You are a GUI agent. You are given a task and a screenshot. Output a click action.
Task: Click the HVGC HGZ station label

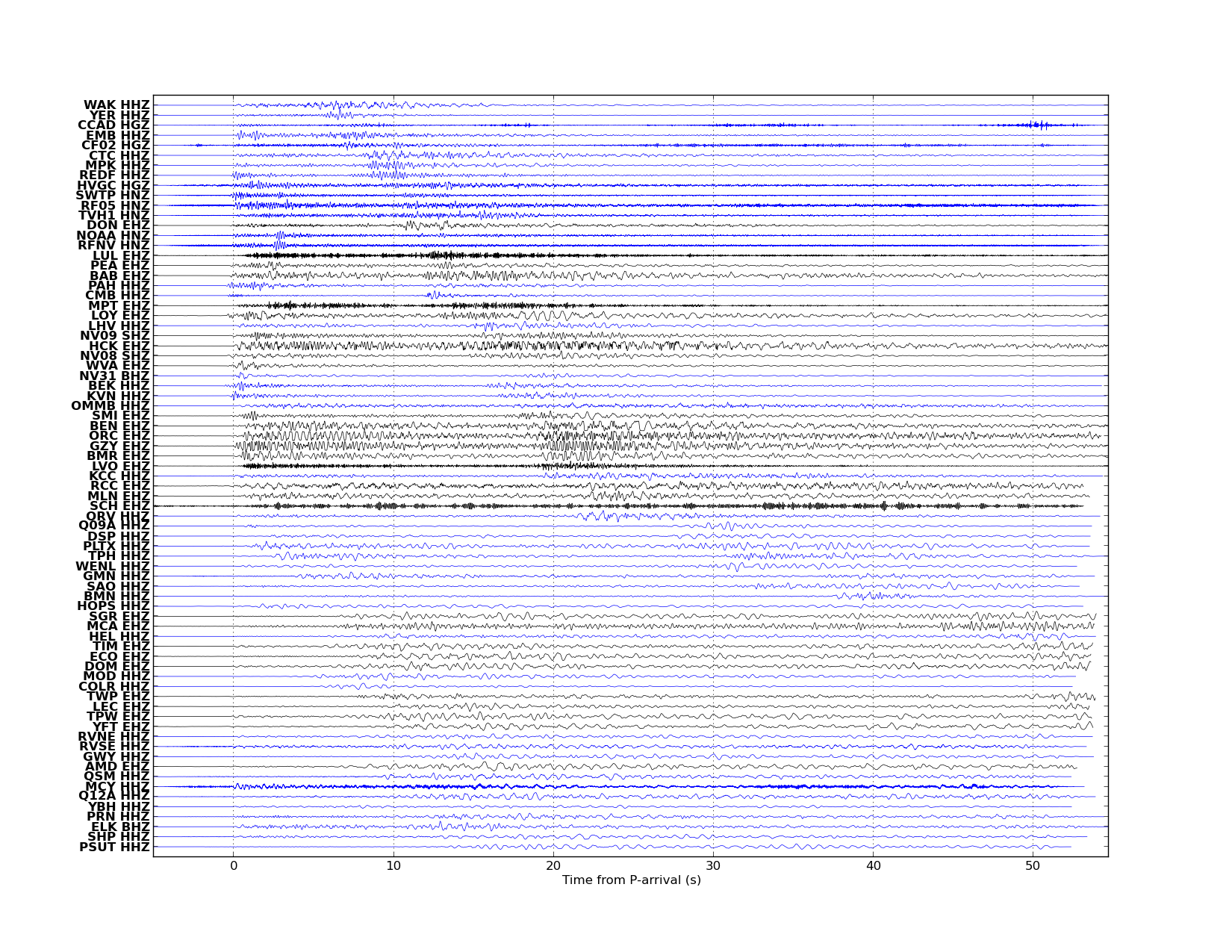(x=113, y=185)
